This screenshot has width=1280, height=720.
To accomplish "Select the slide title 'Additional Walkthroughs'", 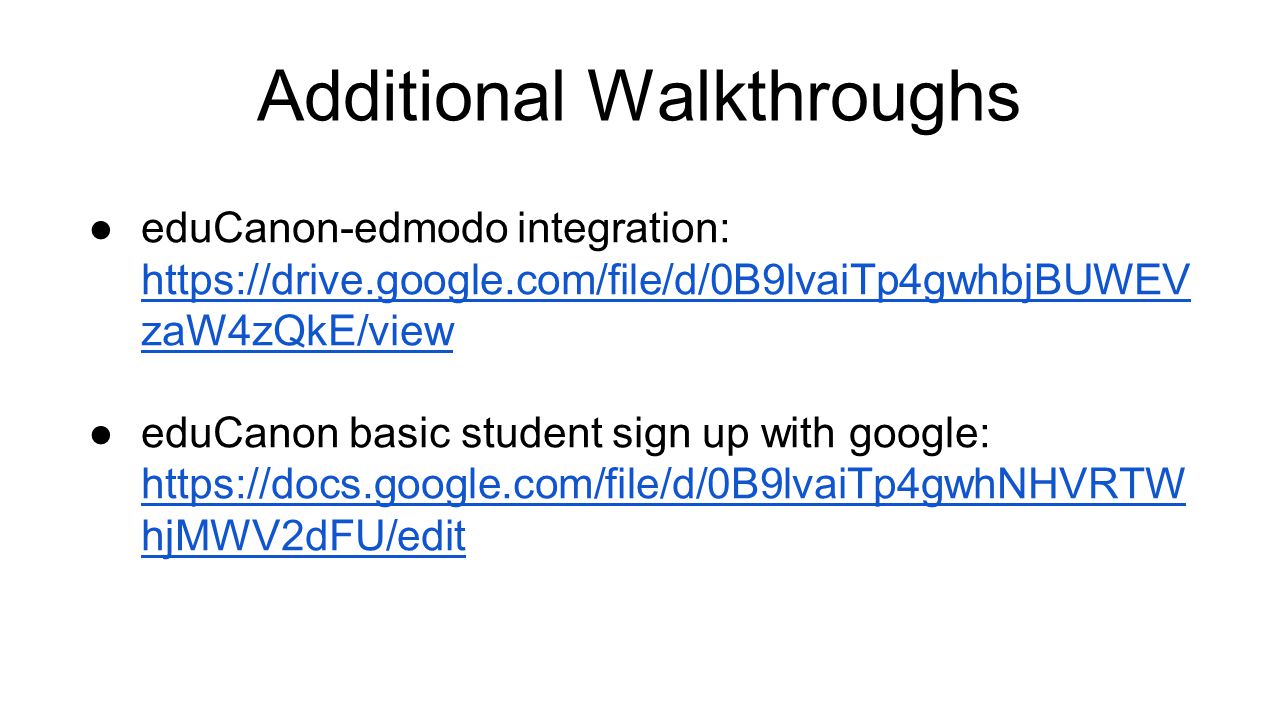I will [x=639, y=98].
